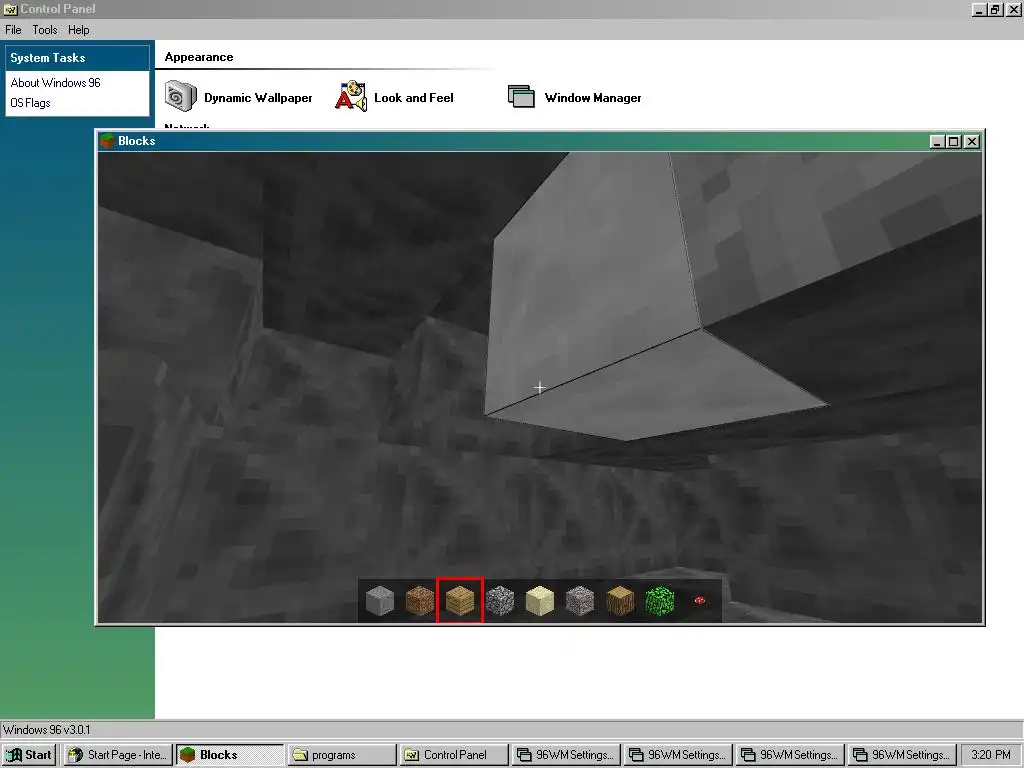The image size is (1024, 768).
Task: Open the Window Manager stacked-windows icon
Action: [521, 96]
